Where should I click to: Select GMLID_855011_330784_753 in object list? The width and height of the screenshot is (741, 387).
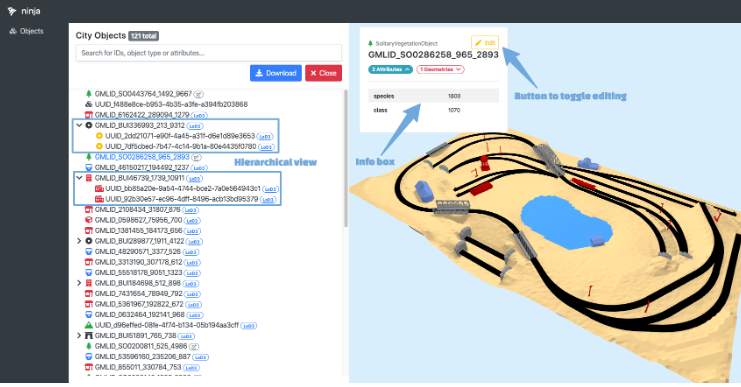(138, 367)
